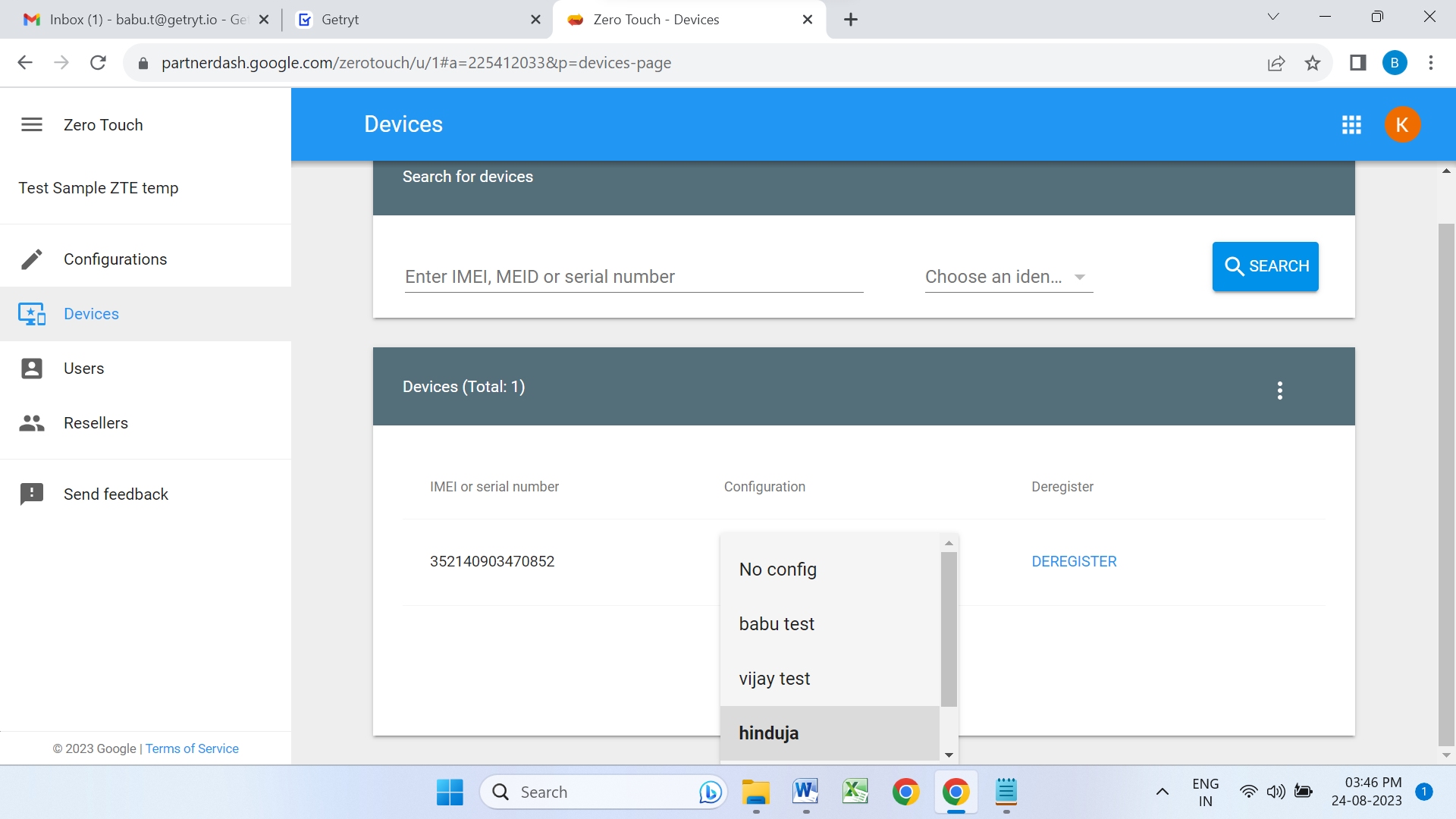Viewport: 1456px width, 819px height.
Task: Bookmark this page with the star icon
Action: coord(1313,63)
